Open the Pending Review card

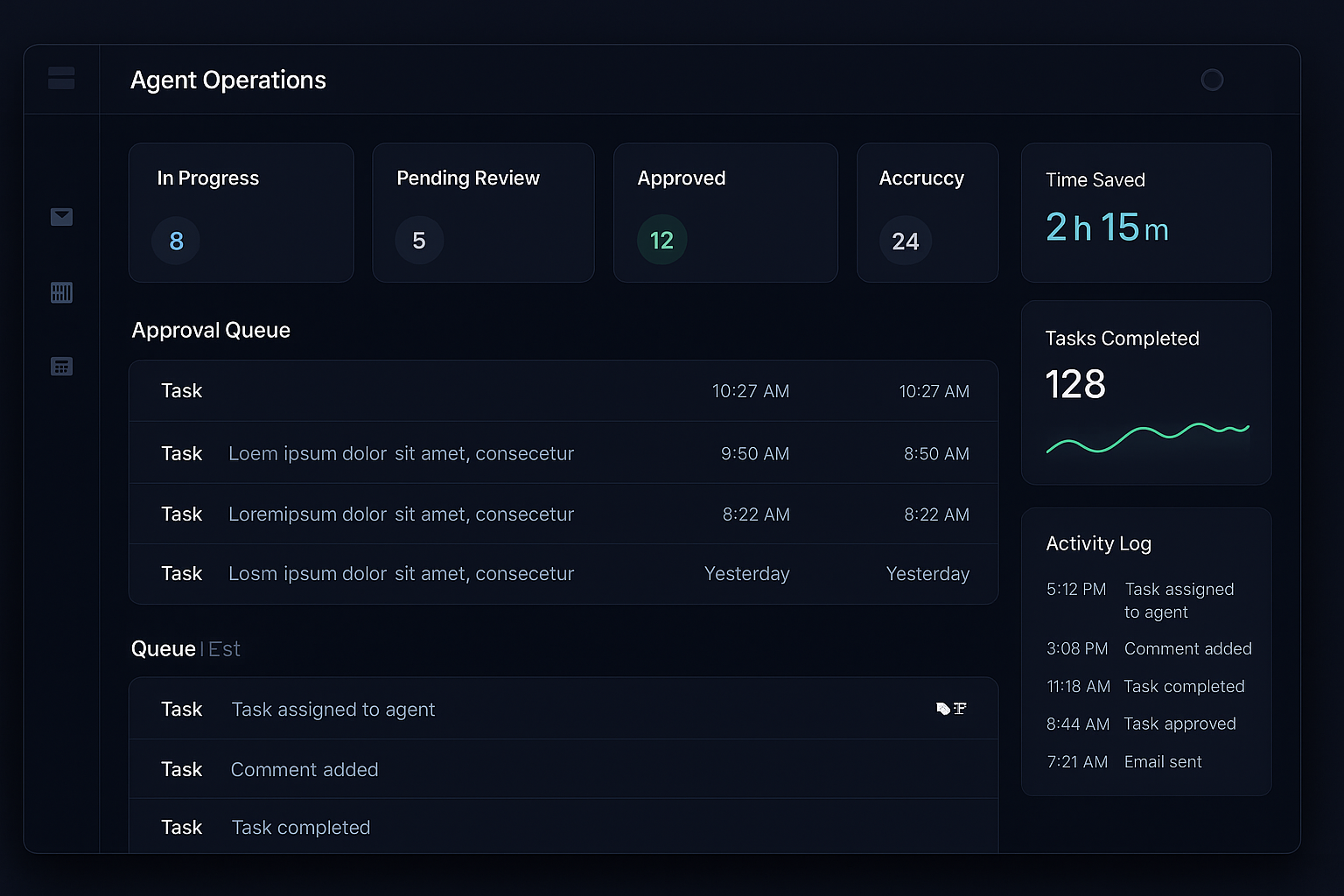tap(483, 213)
